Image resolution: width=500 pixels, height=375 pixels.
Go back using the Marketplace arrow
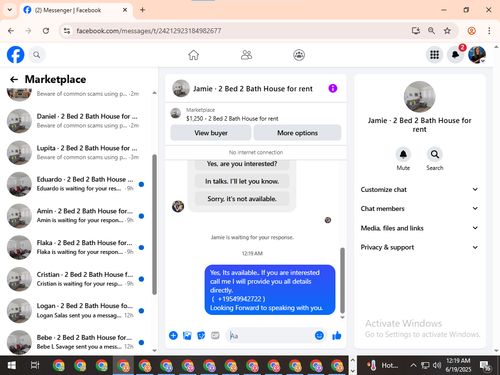click(14, 79)
